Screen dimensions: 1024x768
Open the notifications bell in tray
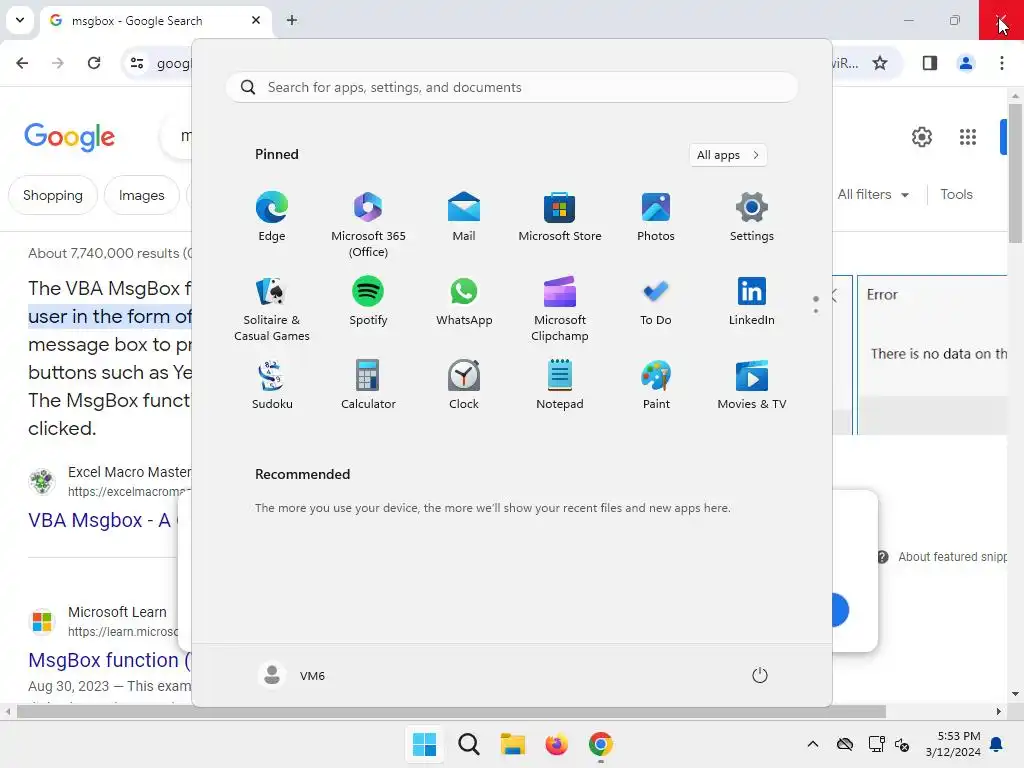tap(997, 744)
